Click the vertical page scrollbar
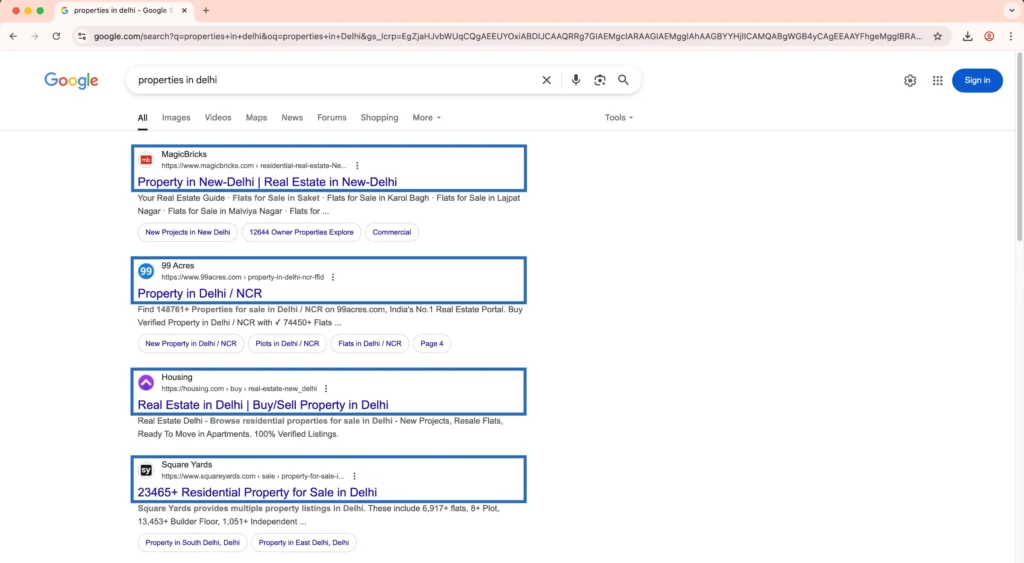The image size is (1024, 563). (x=1019, y=148)
